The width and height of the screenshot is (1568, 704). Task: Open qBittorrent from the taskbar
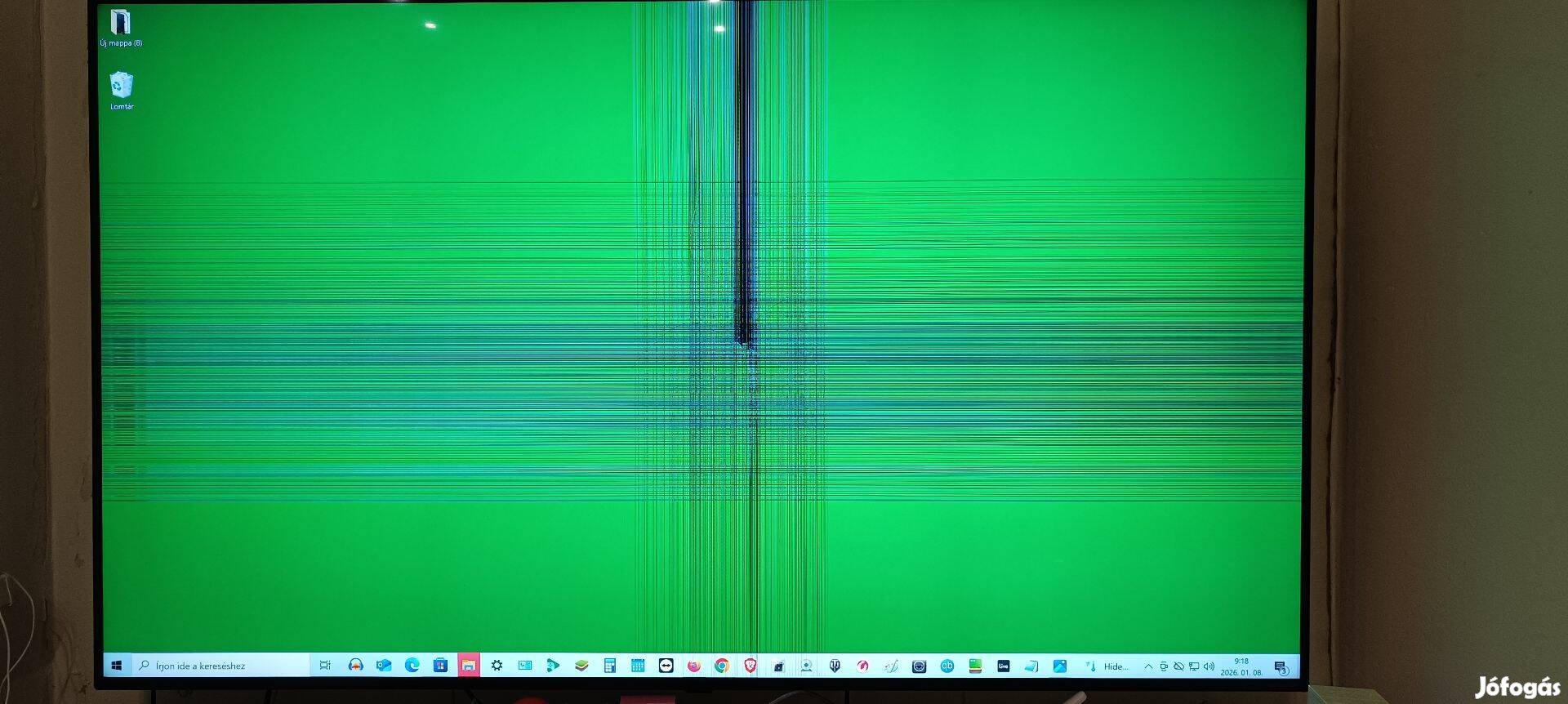point(947,666)
